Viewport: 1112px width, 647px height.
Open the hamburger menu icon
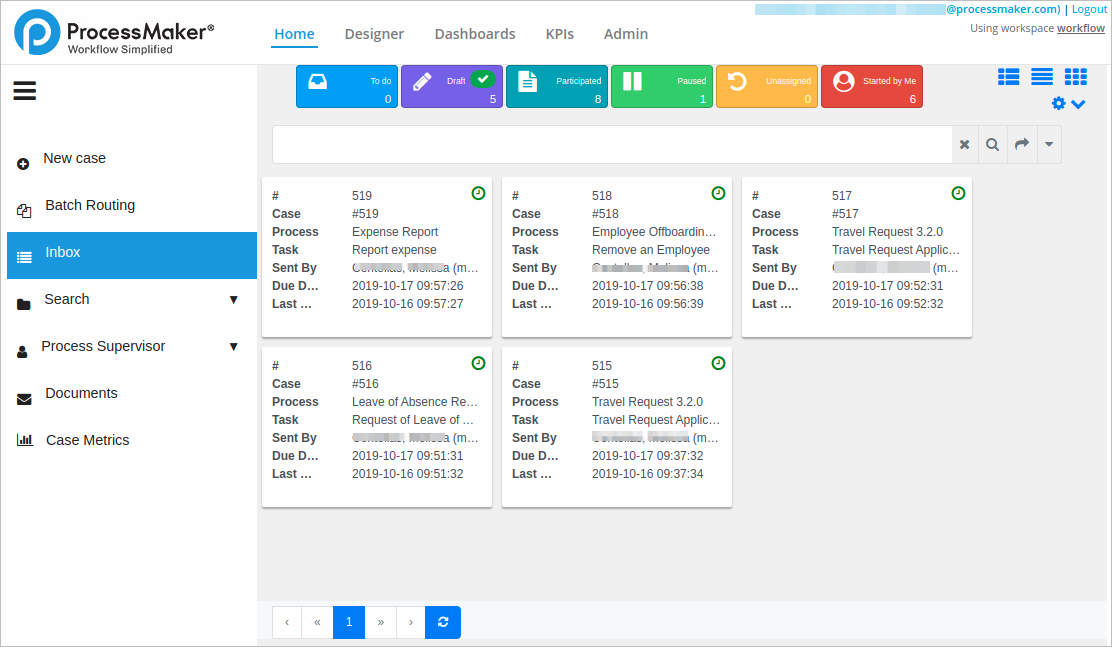point(25,91)
